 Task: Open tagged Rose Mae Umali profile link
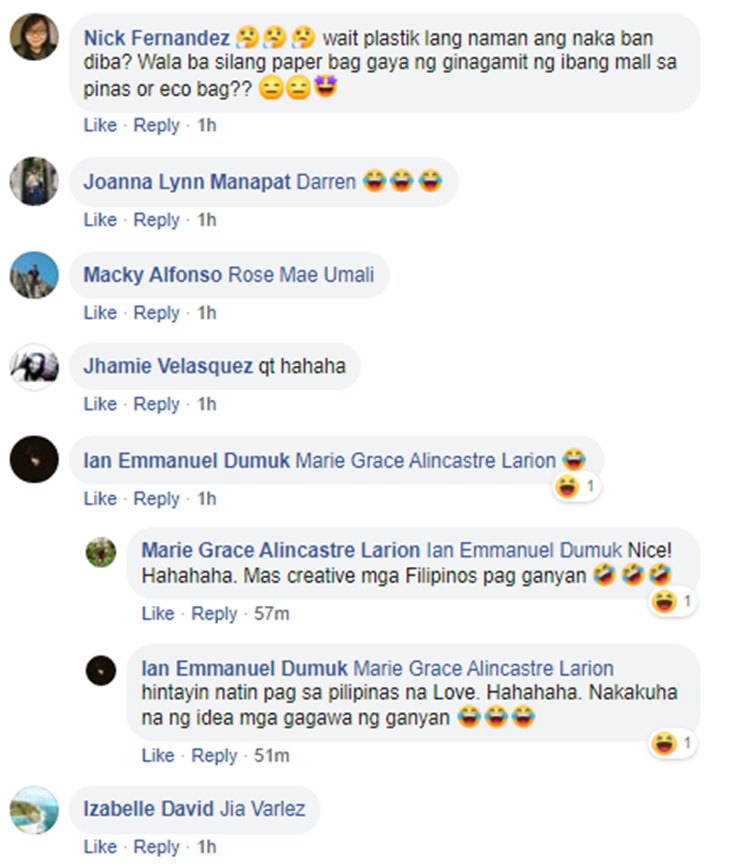pos(301,275)
